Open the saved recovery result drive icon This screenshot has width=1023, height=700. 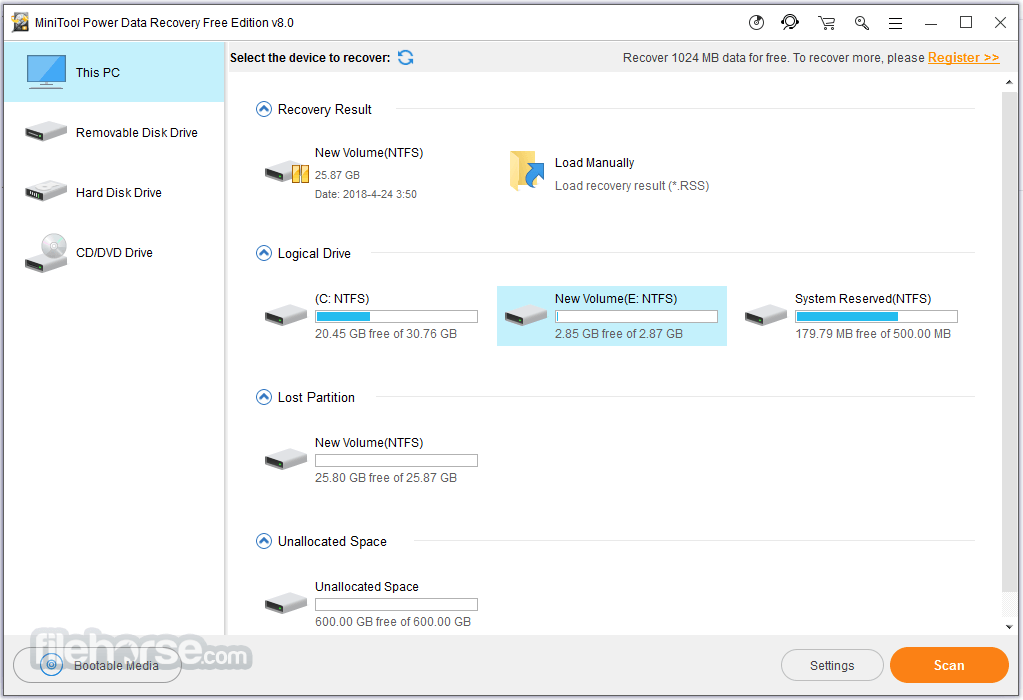(287, 172)
